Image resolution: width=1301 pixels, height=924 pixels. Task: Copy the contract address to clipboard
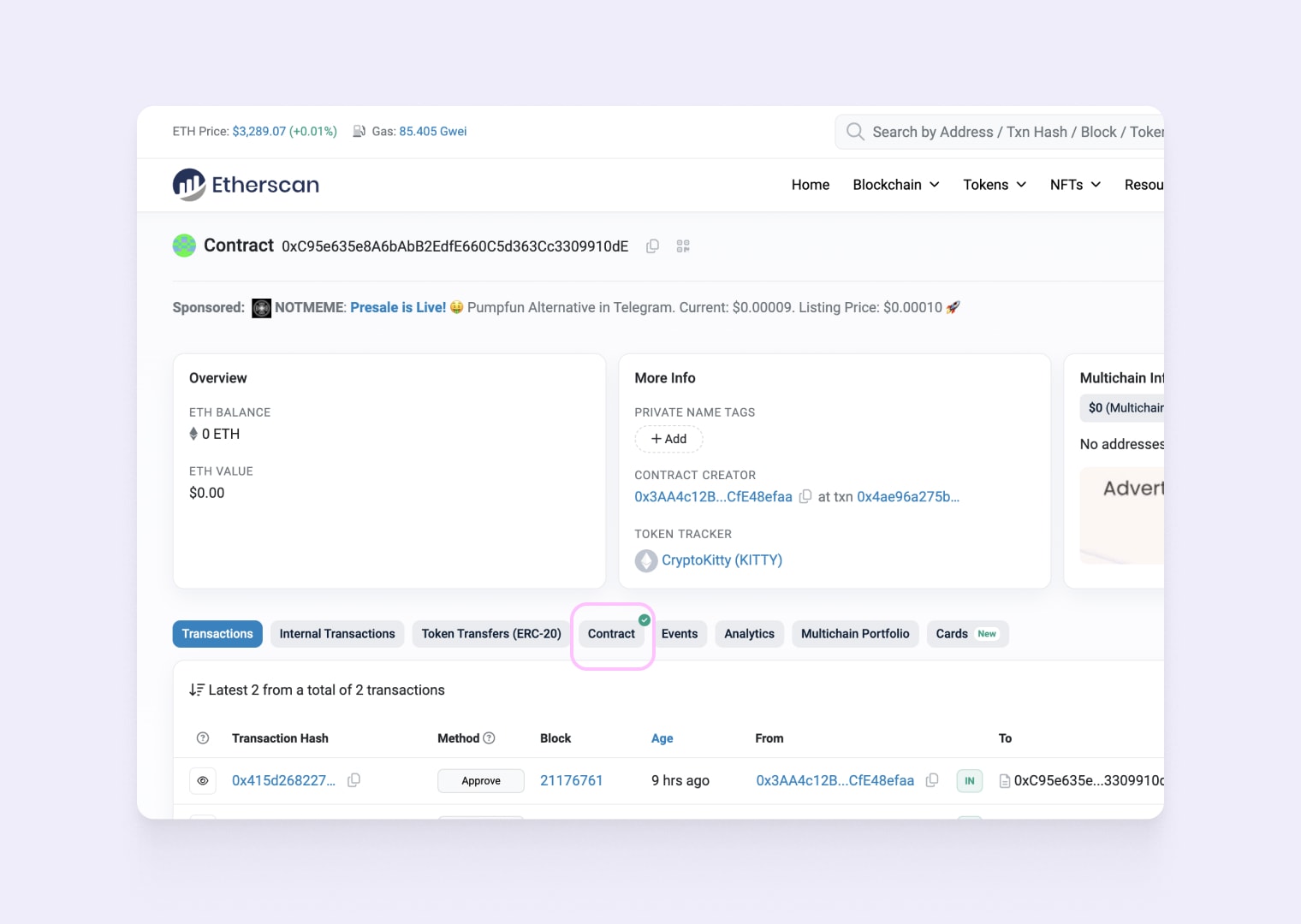coord(652,246)
